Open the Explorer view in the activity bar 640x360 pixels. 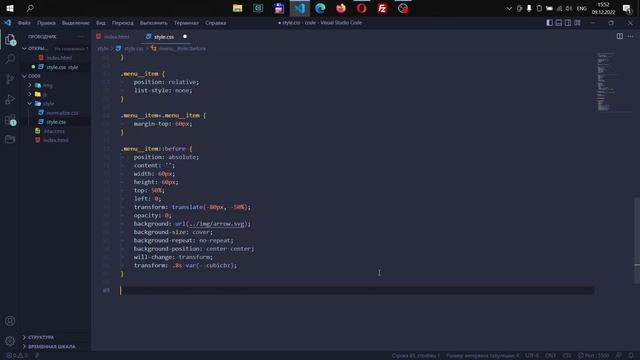point(10,39)
